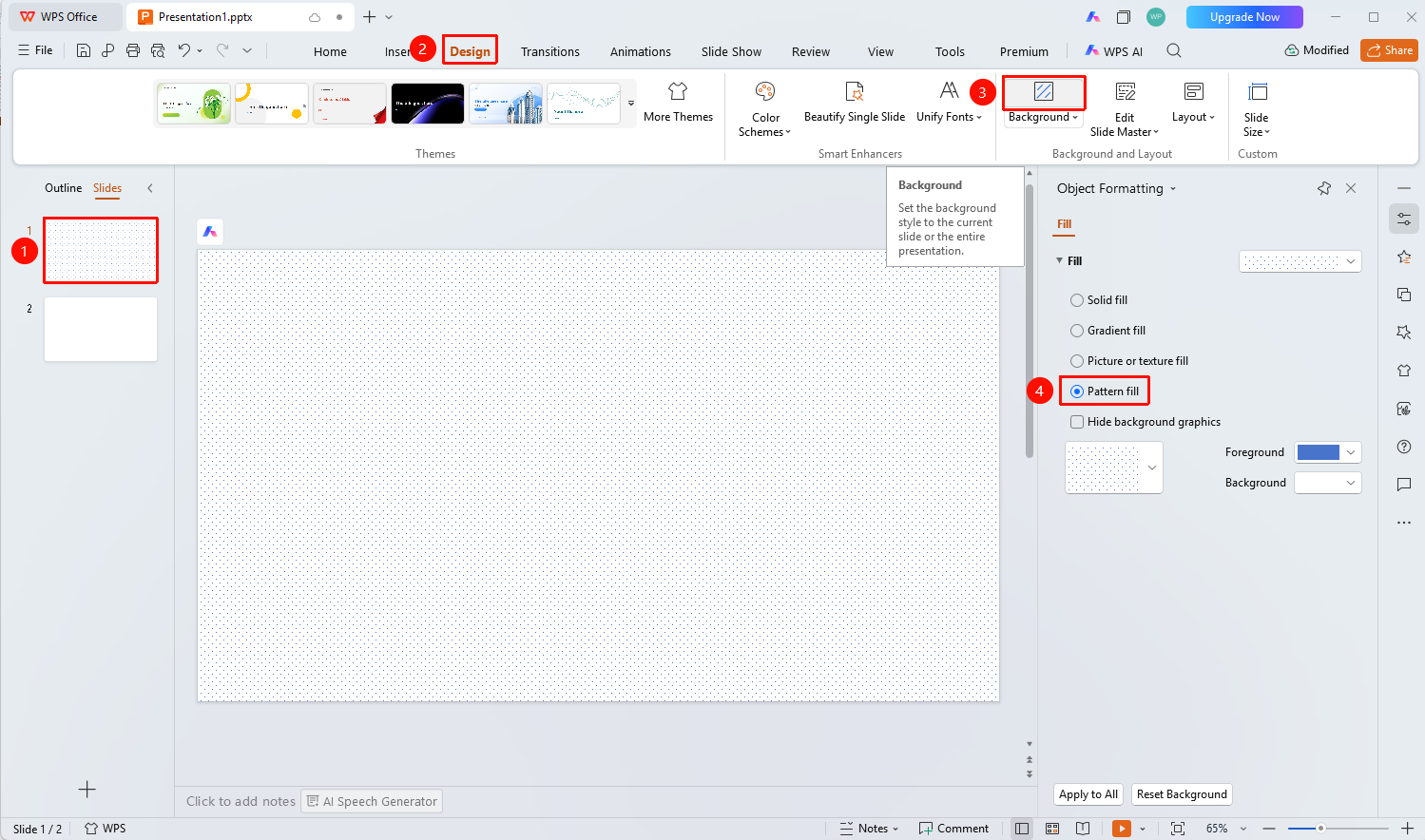
Task: Switch to the Animations tab
Action: 641,51
